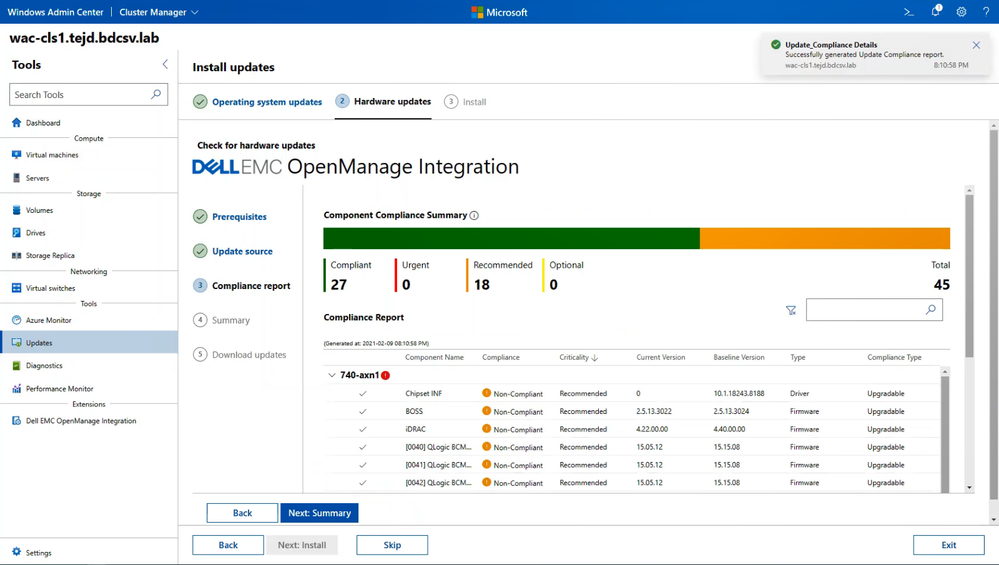Click the inner Back button beside Next: Summary
Image resolution: width=999 pixels, height=565 pixels.
[x=242, y=513]
